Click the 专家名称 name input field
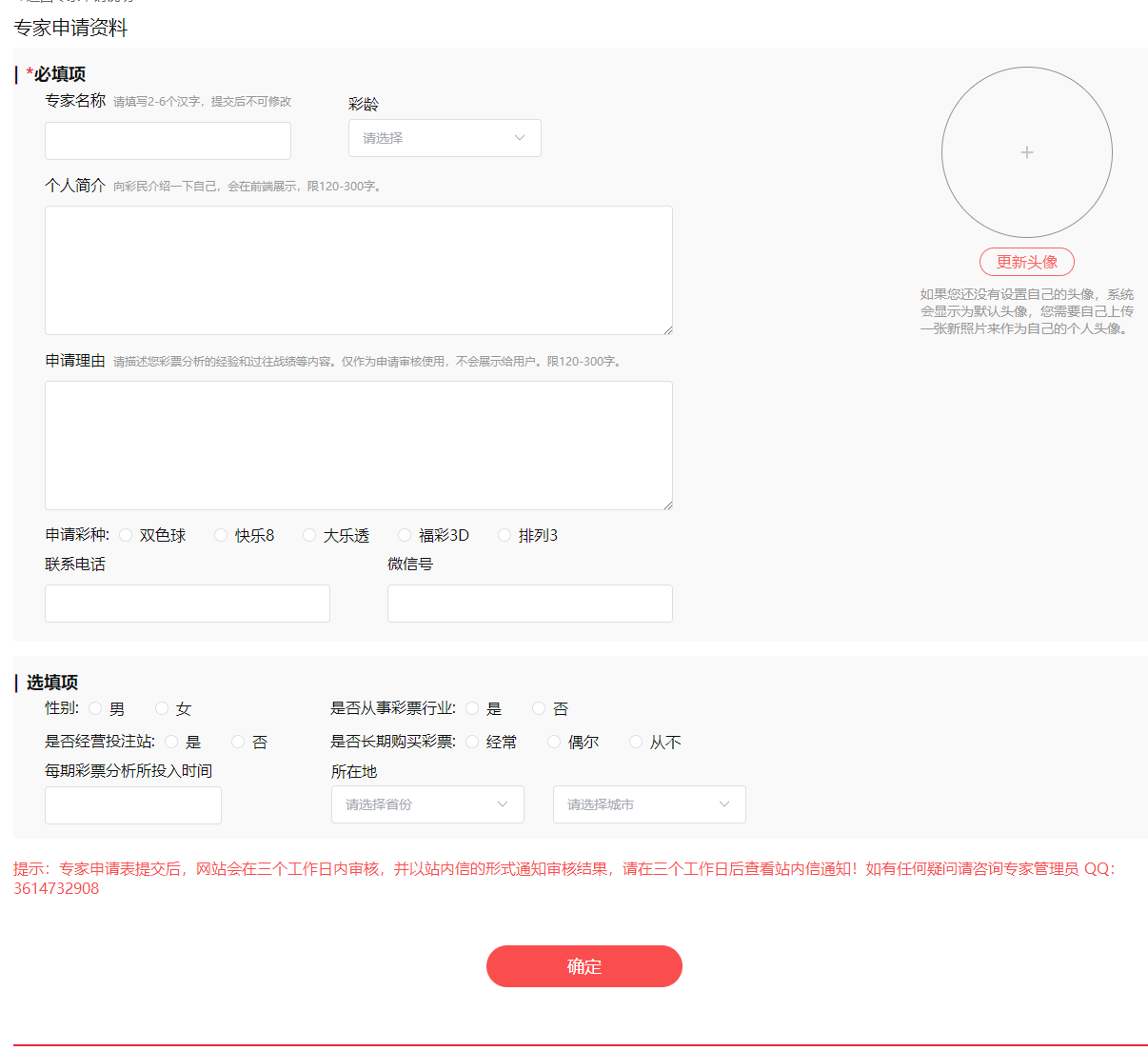This screenshot has height=1051, width=1148. tap(168, 140)
